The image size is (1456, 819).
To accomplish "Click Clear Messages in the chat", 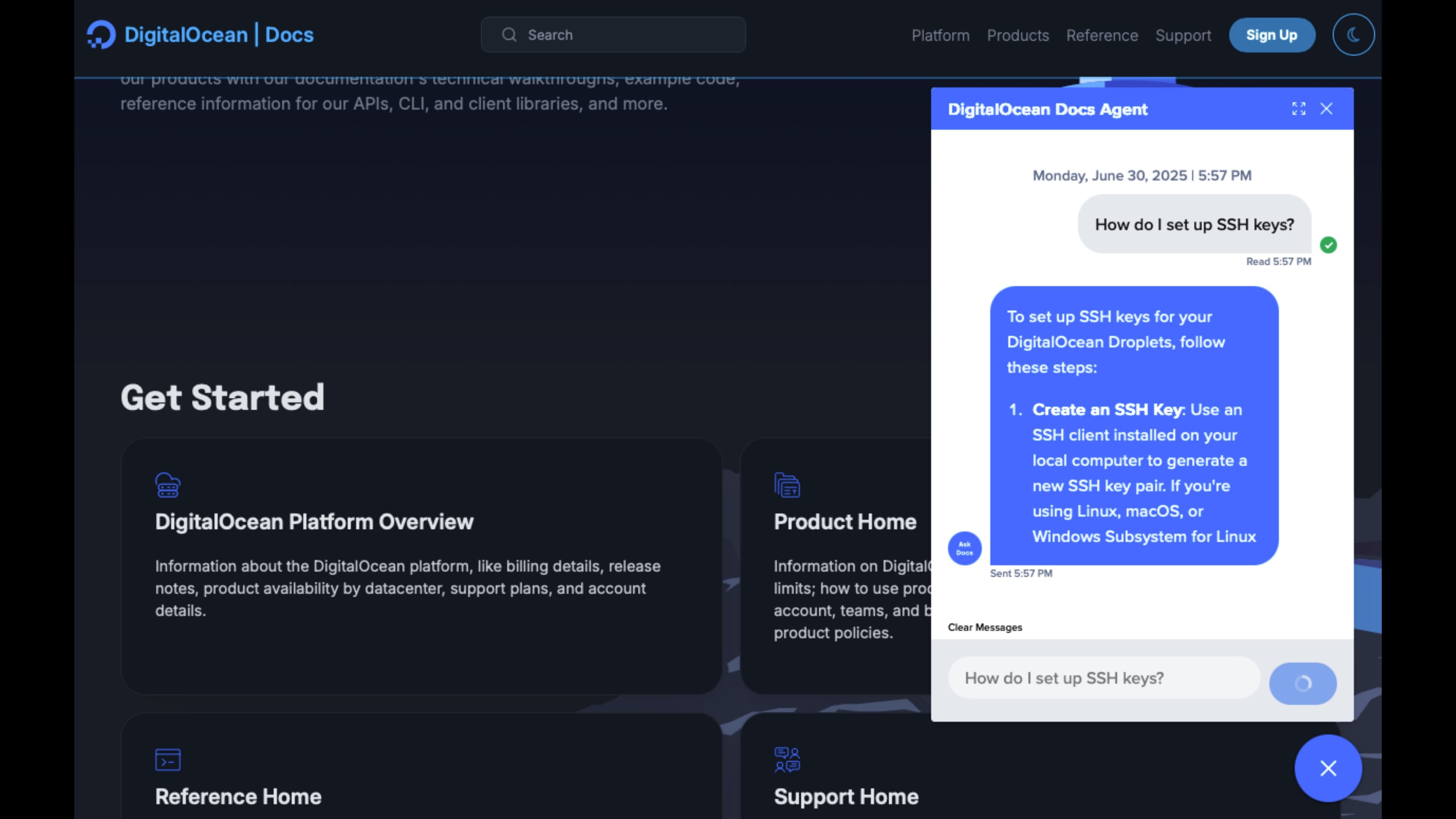I will (985, 628).
